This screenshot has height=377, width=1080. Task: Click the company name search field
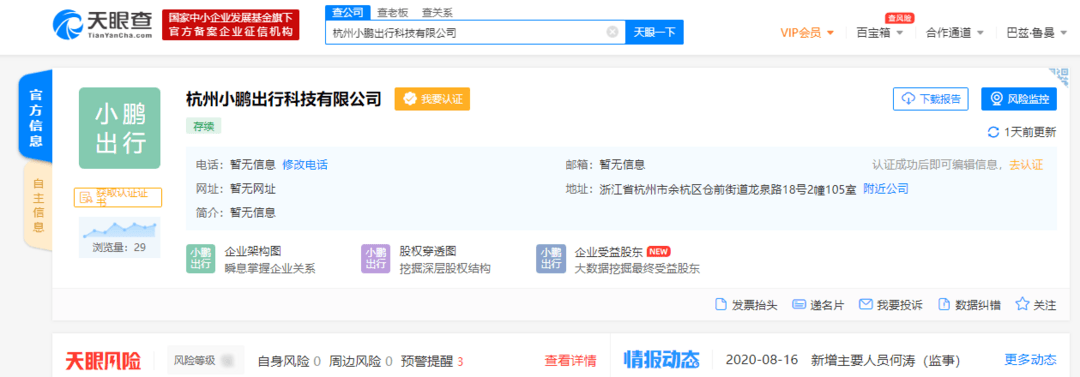pyautogui.click(x=467, y=32)
